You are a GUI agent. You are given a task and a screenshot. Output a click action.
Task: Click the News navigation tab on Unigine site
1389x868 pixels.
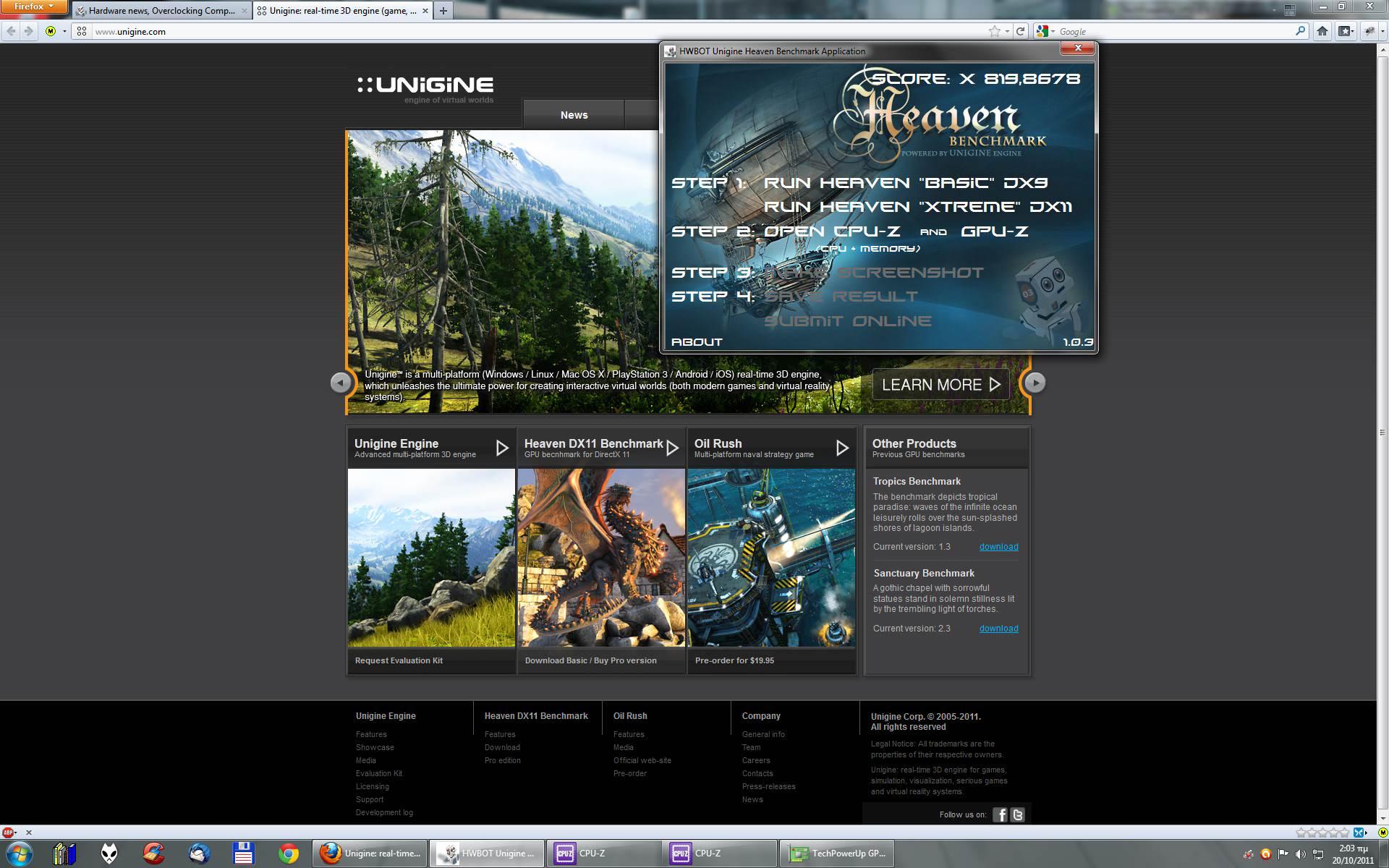tap(574, 115)
